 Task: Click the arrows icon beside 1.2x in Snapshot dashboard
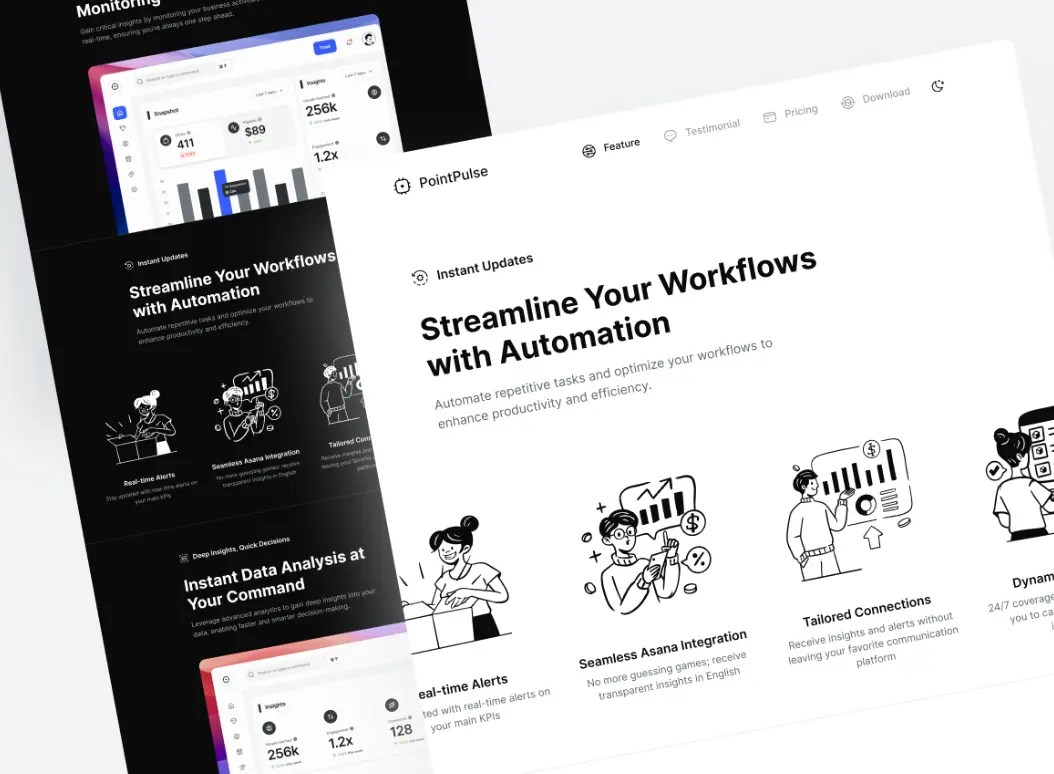click(x=382, y=139)
